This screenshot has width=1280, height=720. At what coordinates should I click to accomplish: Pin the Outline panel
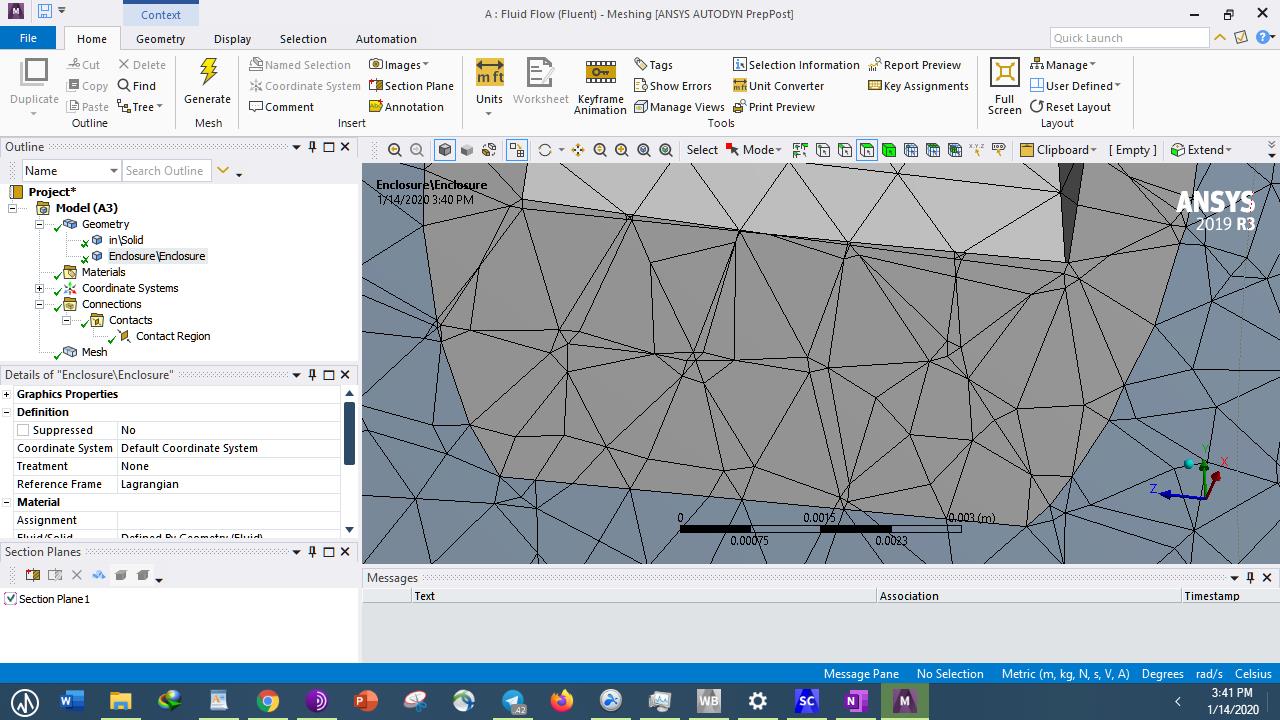point(312,147)
